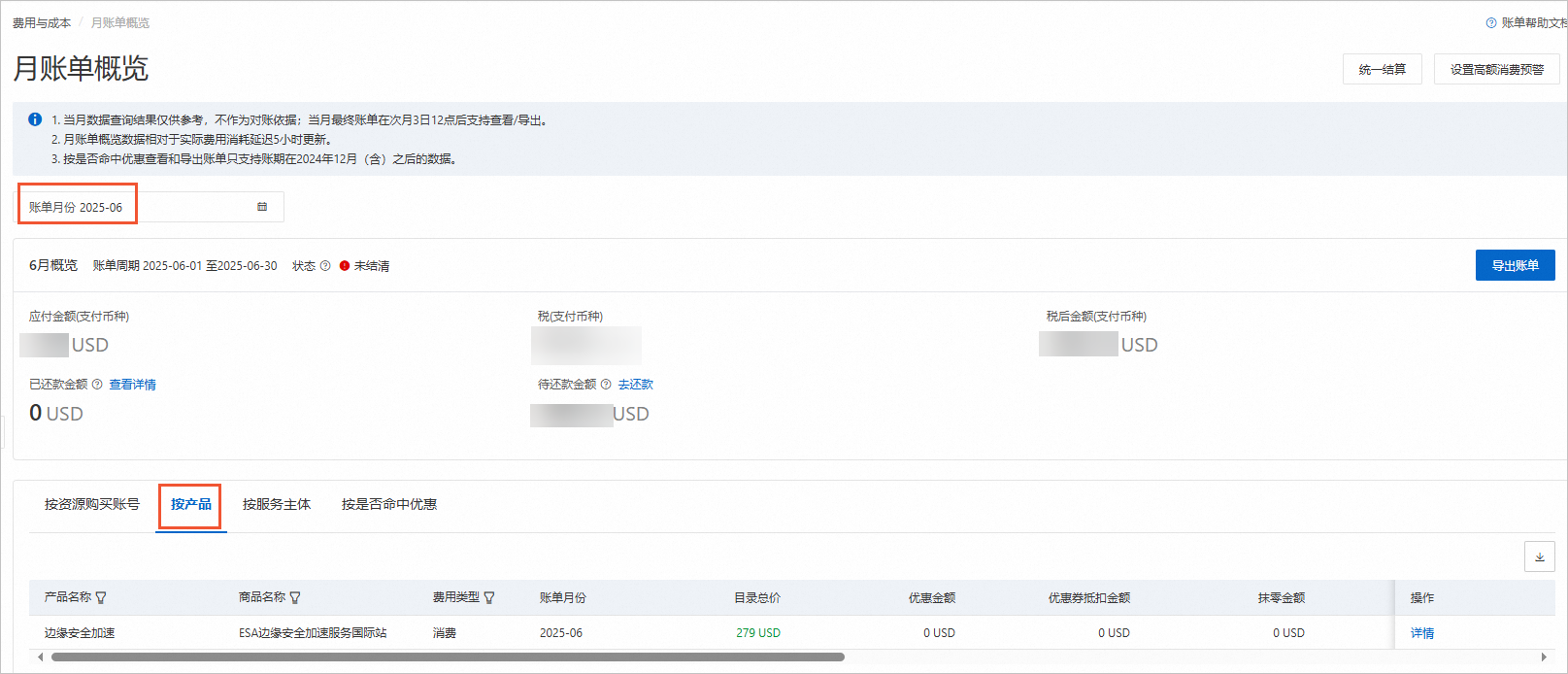The image size is (1568, 674).
Task: Click the blue 导出账单 button
Action: pos(1516,265)
